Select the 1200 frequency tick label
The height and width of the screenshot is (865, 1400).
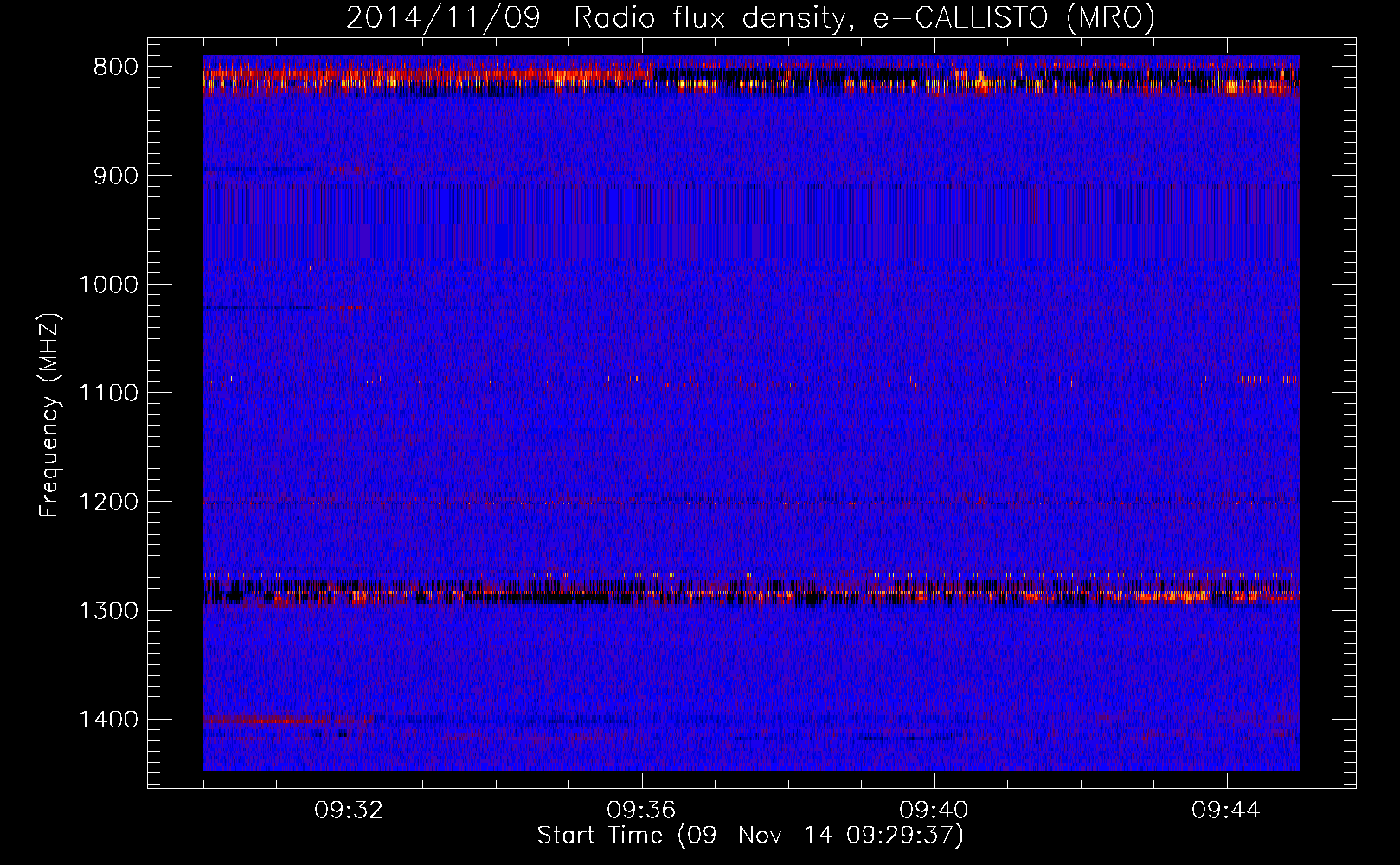click(108, 502)
